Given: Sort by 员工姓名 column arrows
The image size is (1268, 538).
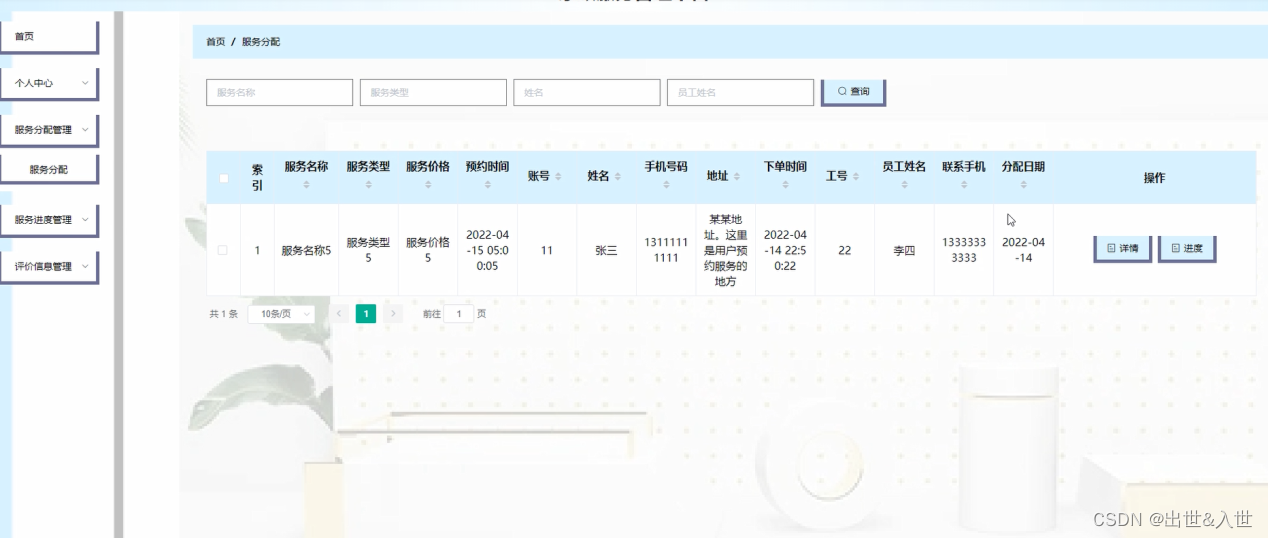Looking at the screenshot, I should click(x=904, y=185).
